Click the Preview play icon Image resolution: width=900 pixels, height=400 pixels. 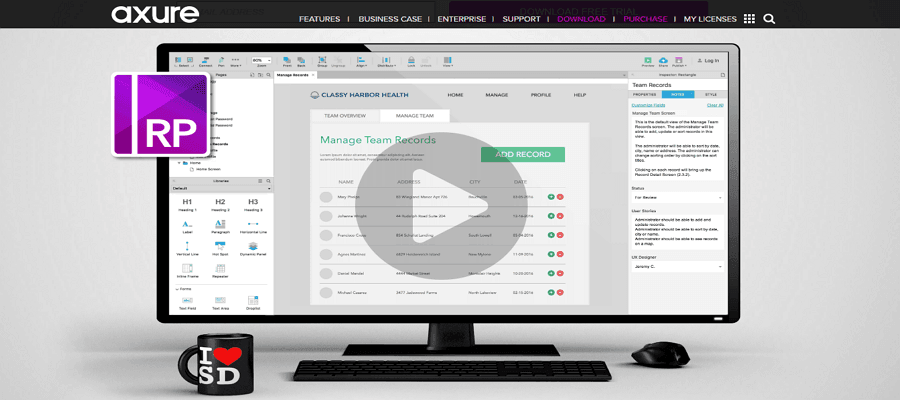[648, 62]
